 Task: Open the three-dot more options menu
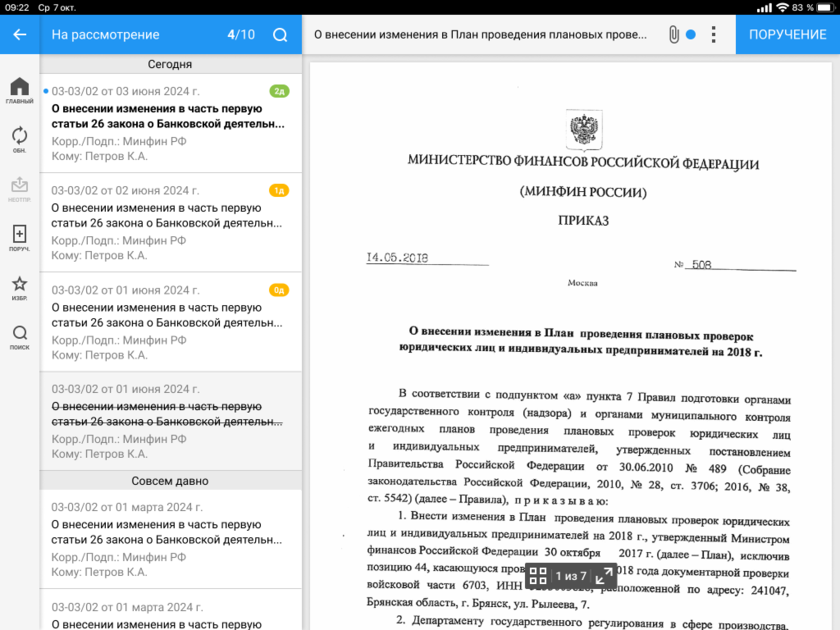pos(713,34)
